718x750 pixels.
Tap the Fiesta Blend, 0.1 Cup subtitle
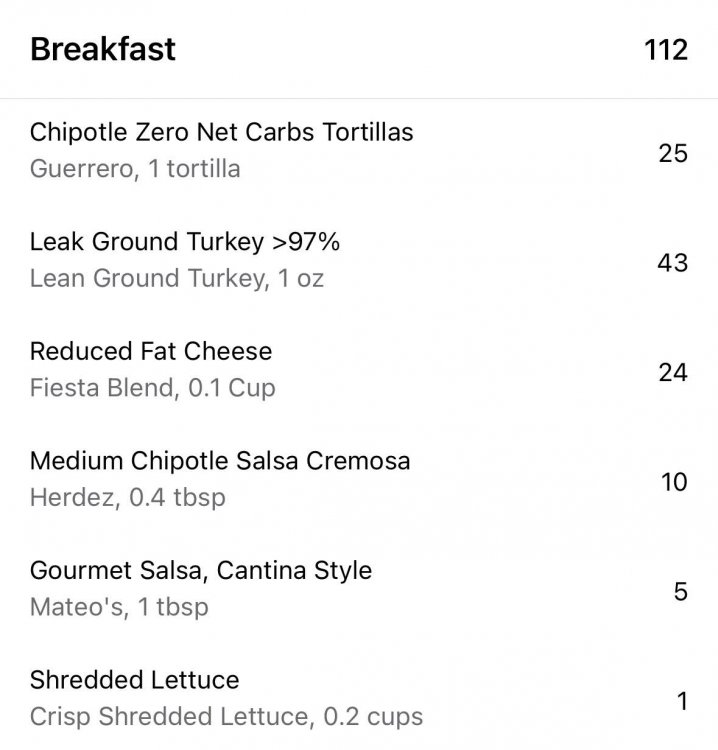click(x=153, y=388)
